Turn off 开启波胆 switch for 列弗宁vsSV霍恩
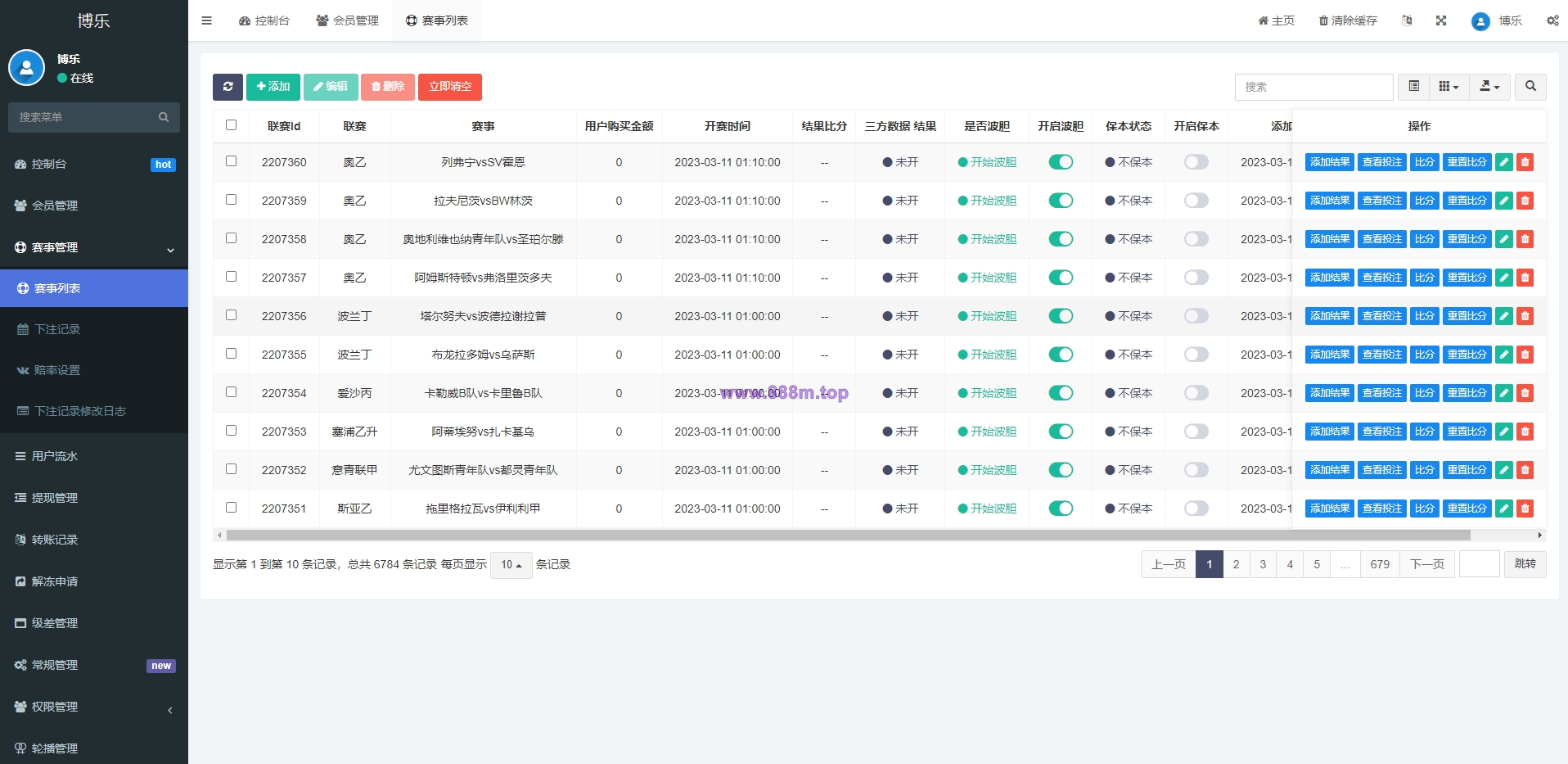Viewport: 1568px width, 764px height. pyautogui.click(x=1061, y=162)
